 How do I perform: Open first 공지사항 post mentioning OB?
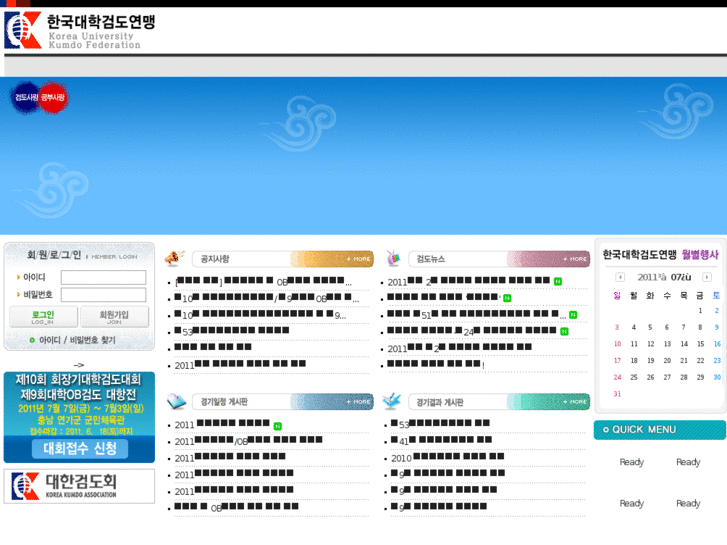(x=263, y=281)
